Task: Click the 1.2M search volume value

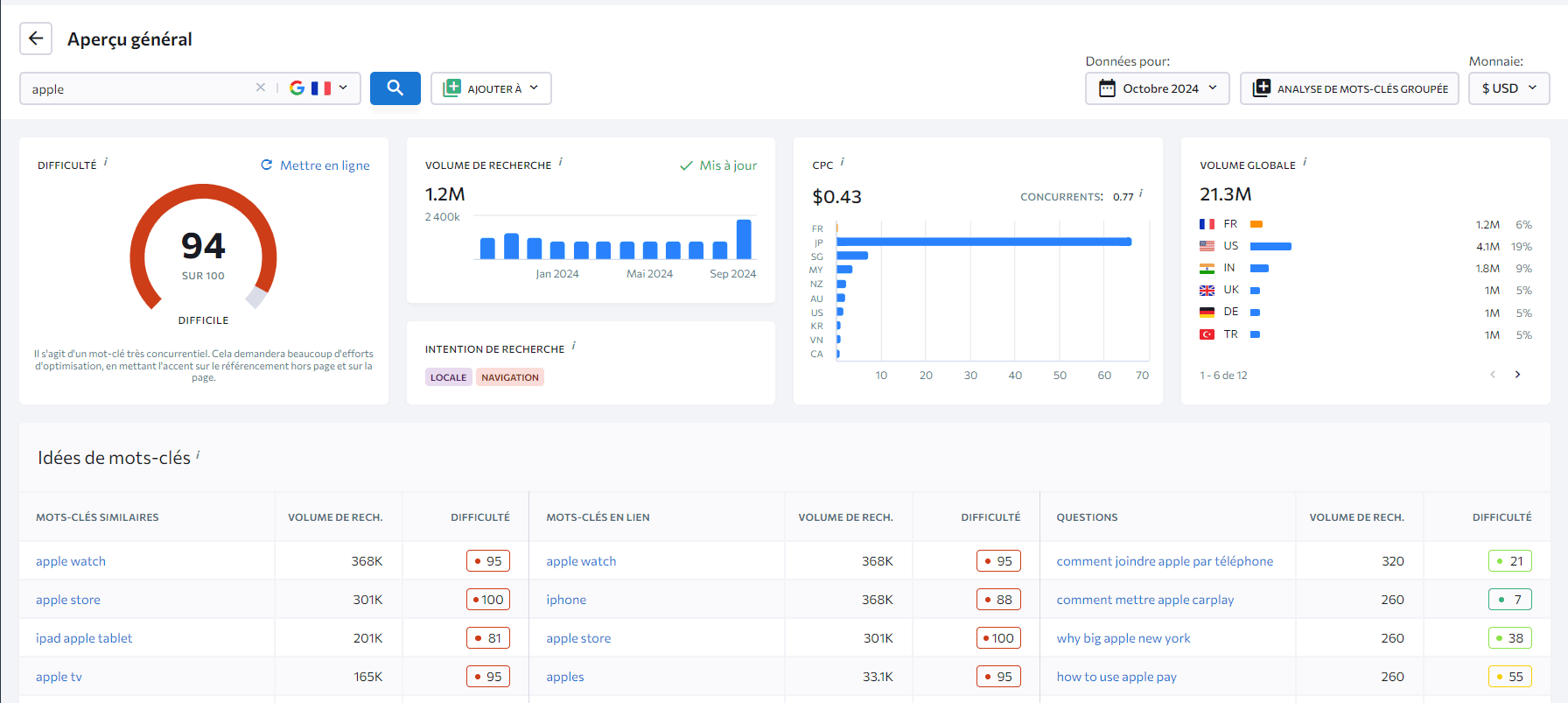Action: [x=445, y=194]
